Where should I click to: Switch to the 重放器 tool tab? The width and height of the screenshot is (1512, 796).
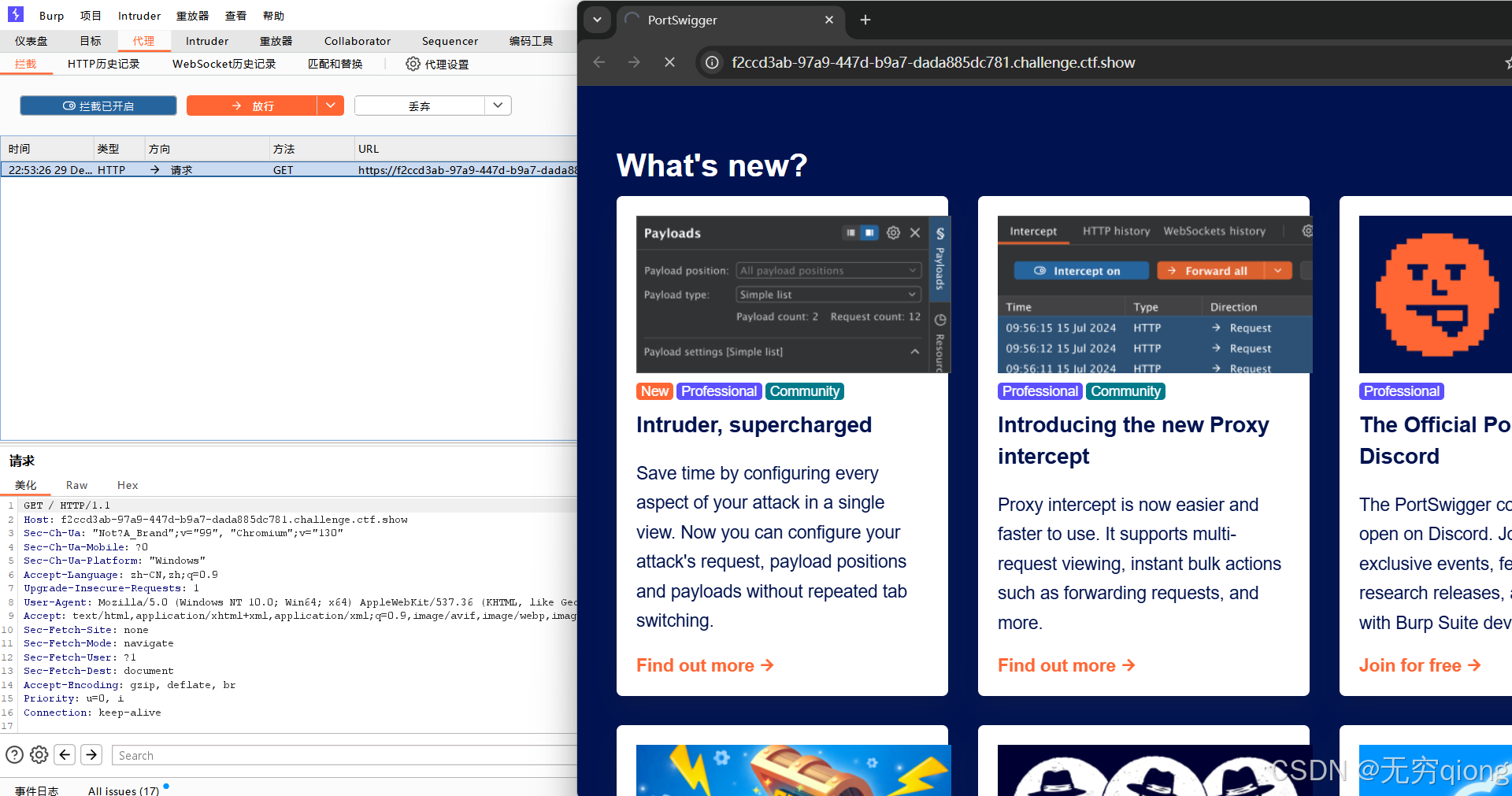(x=276, y=41)
